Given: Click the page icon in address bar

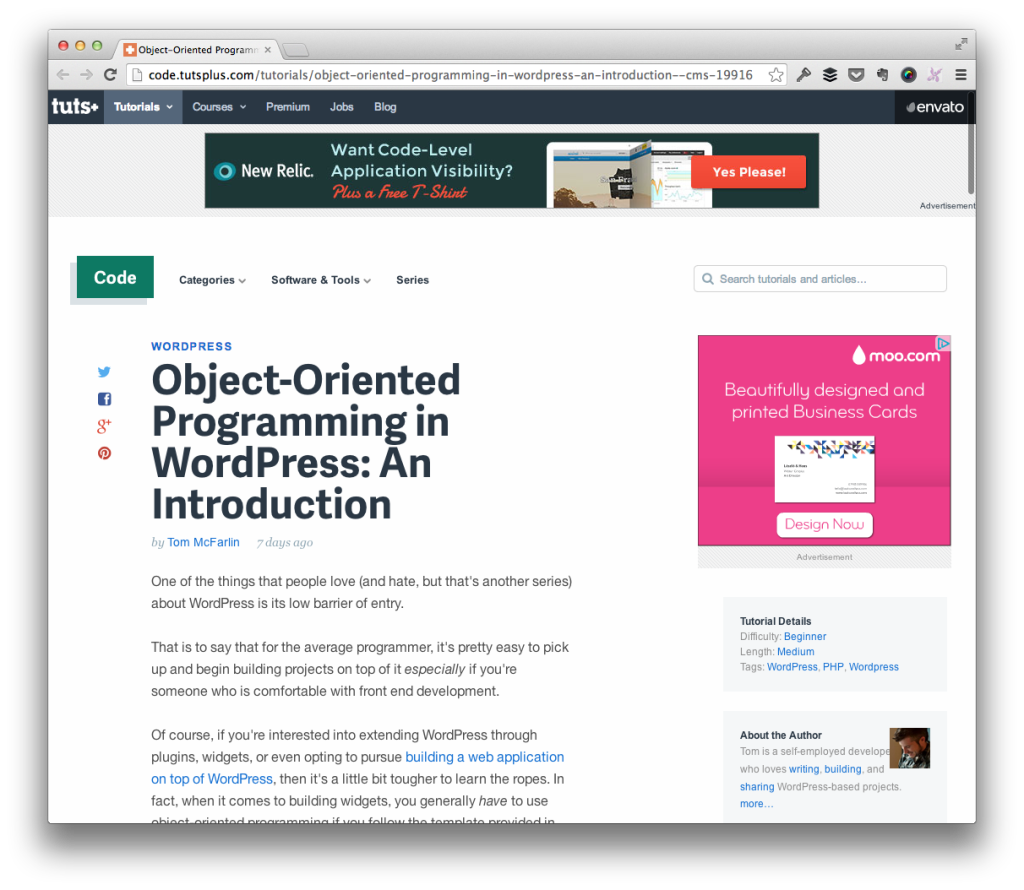Looking at the screenshot, I should (136, 75).
